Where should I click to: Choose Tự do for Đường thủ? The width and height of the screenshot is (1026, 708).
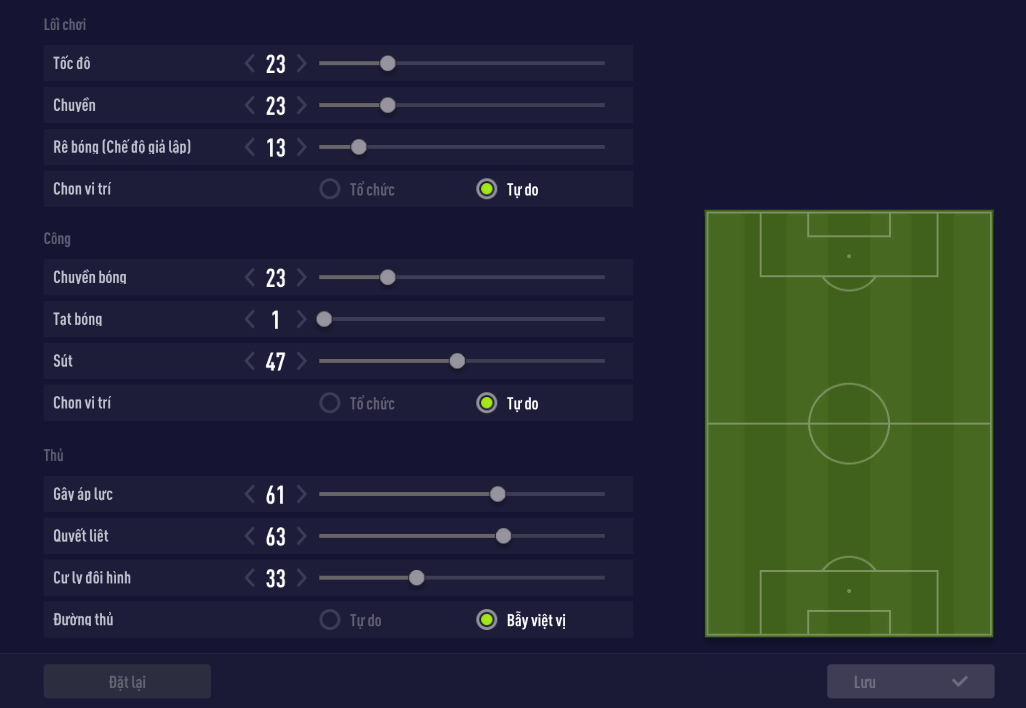330,621
